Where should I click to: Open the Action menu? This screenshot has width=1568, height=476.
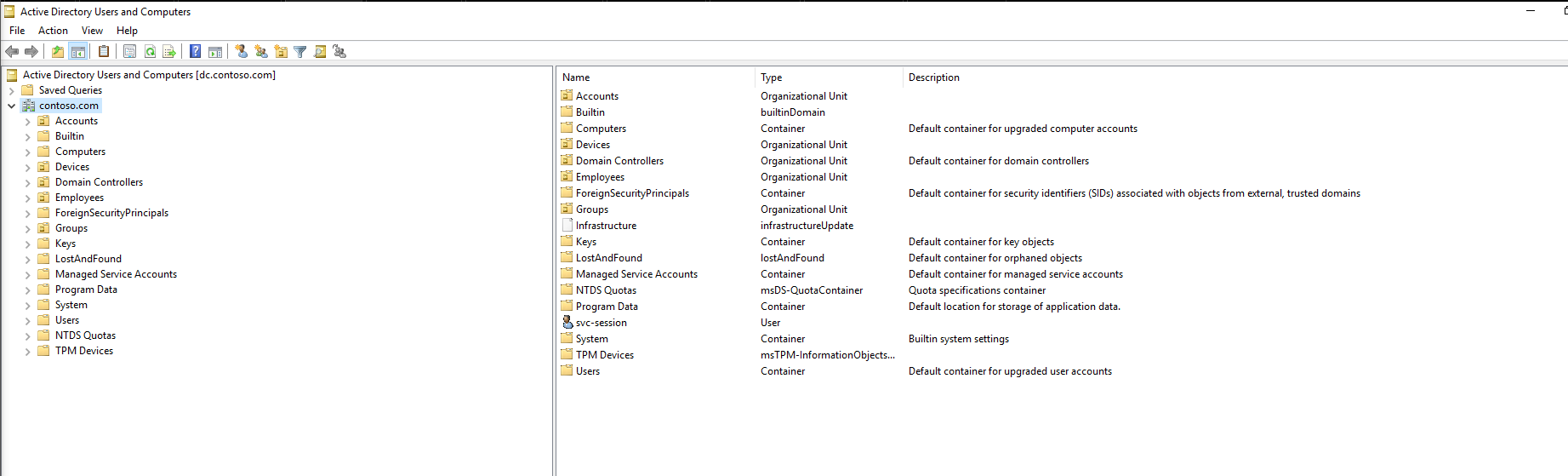click(x=53, y=31)
